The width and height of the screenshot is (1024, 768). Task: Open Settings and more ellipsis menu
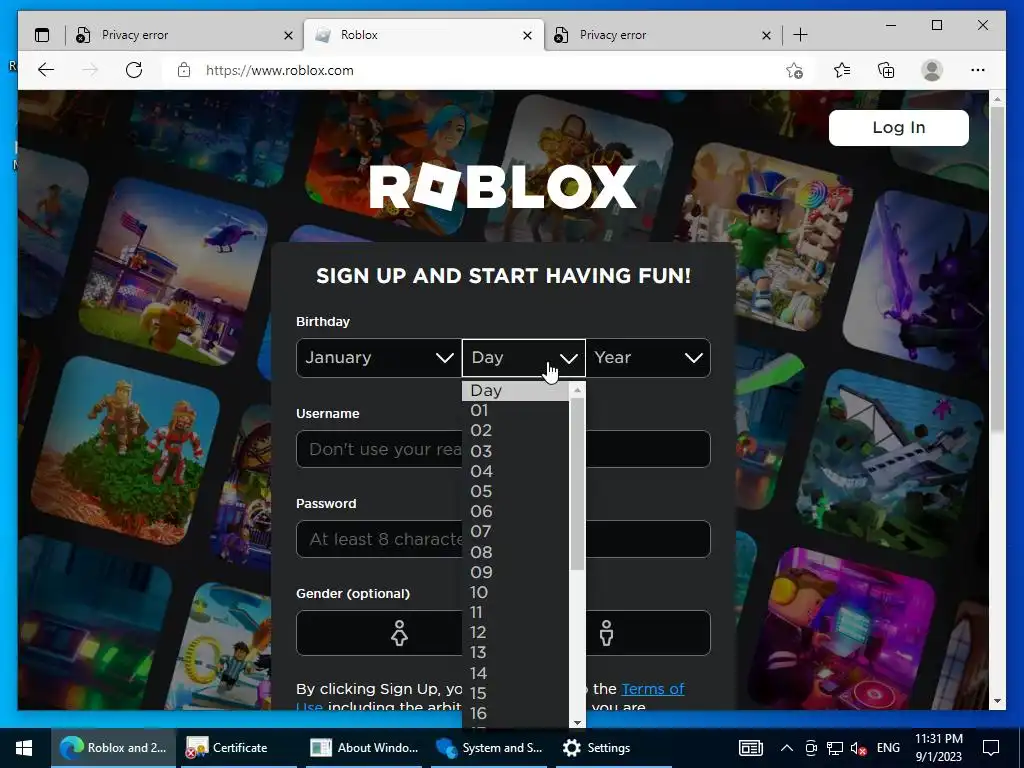[978, 70]
